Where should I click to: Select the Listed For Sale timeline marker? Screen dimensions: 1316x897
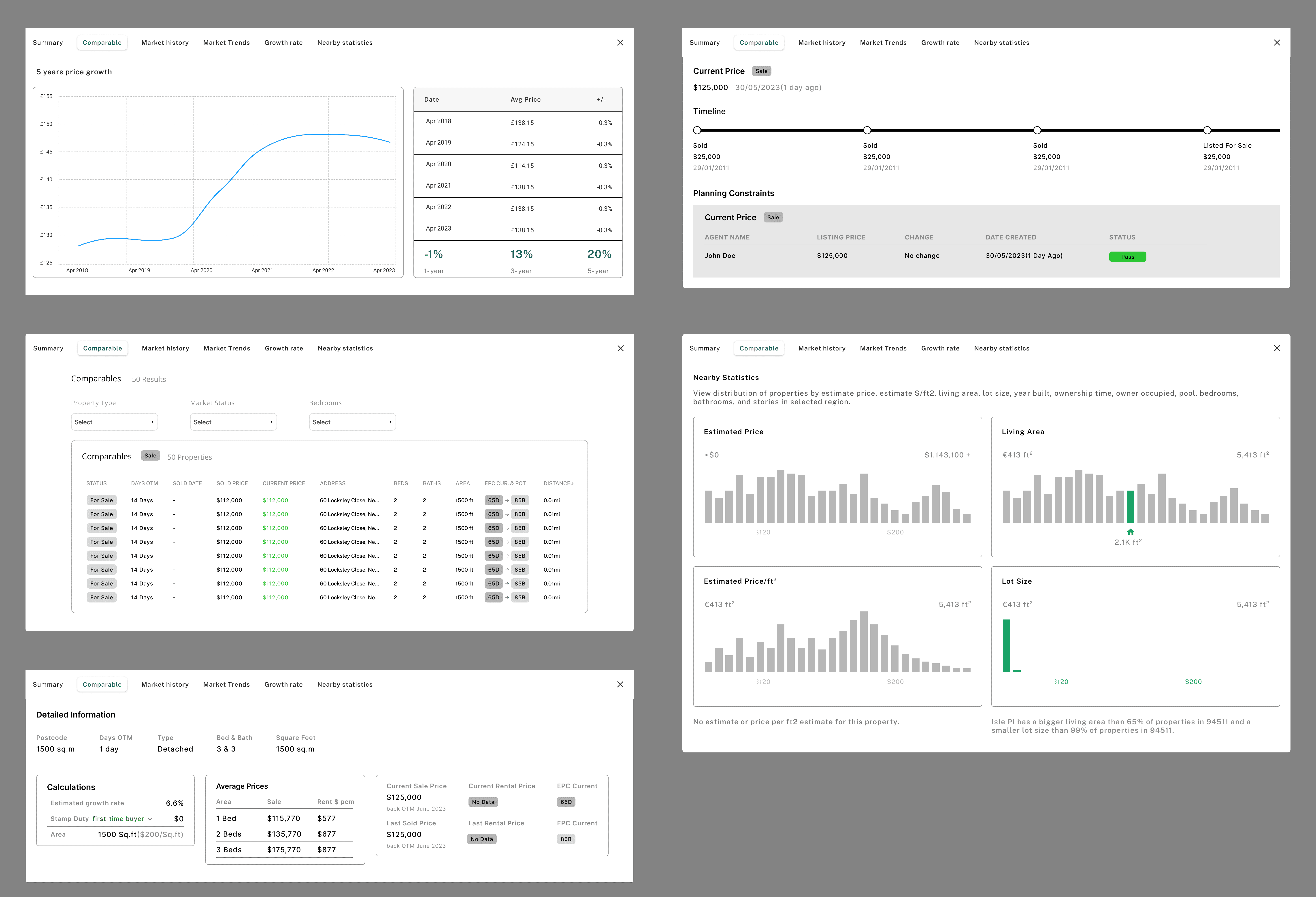1207,130
